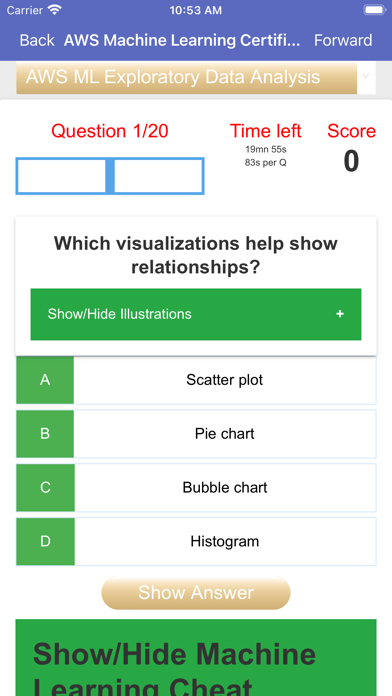Click the Show Answer button
The image size is (392, 696).
pos(196,593)
